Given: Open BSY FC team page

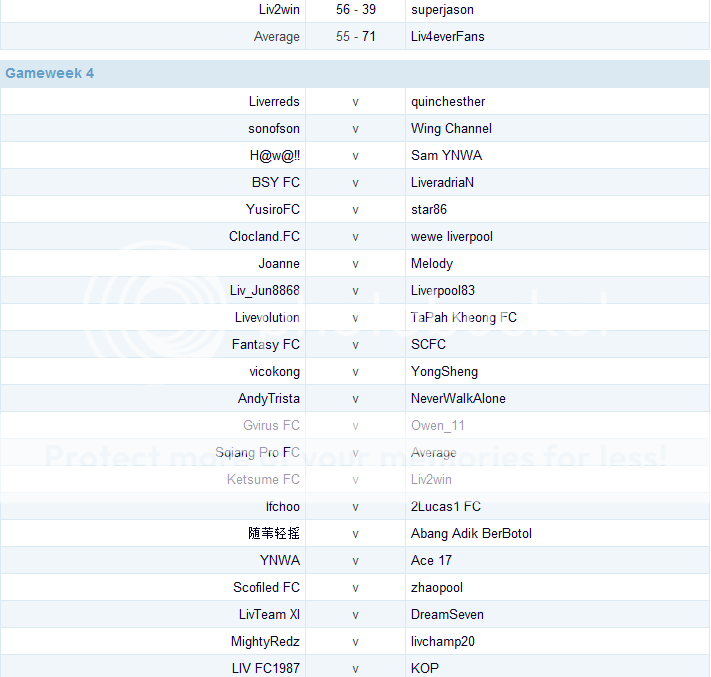Looking at the screenshot, I should tap(276, 182).
